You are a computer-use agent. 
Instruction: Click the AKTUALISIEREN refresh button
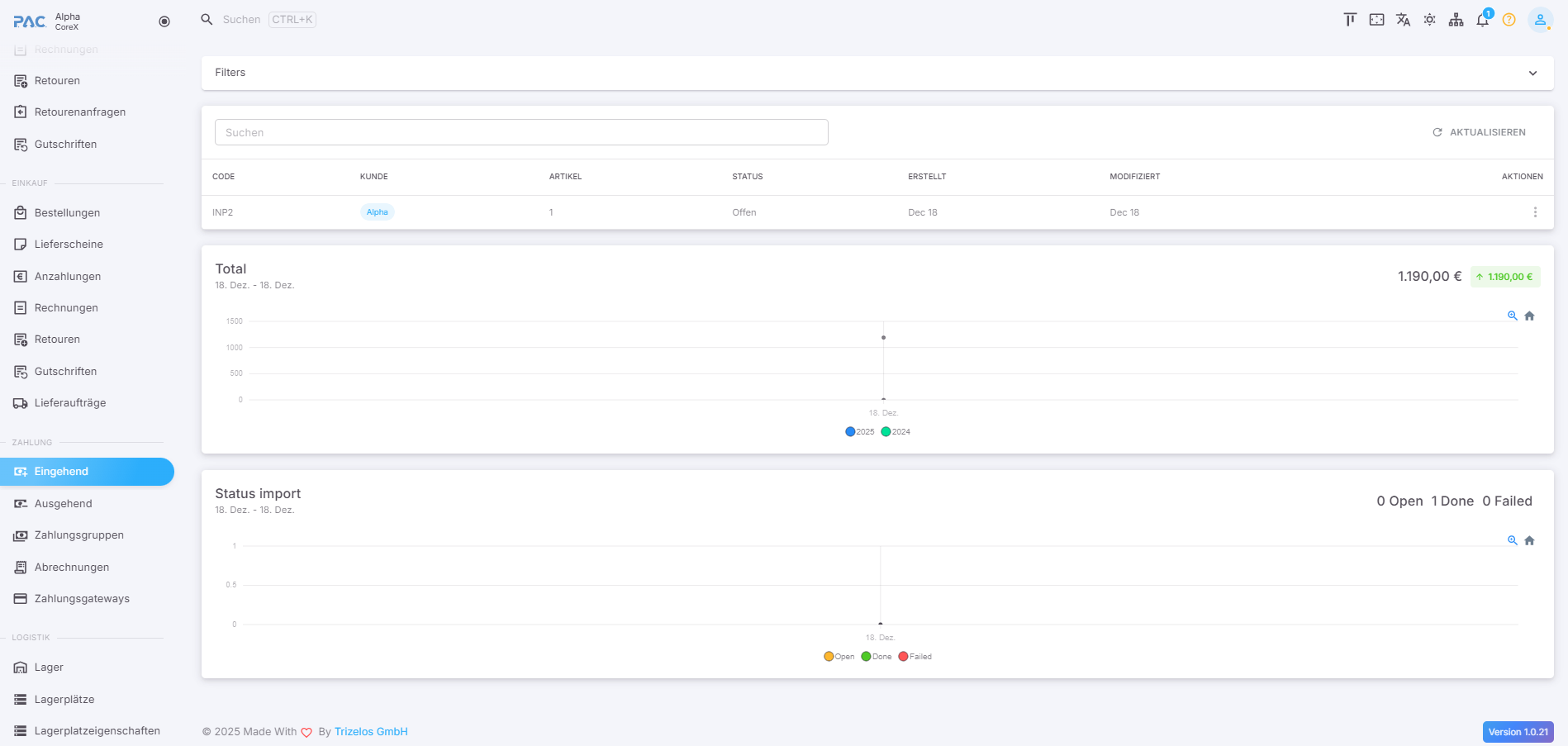tap(1479, 132)
